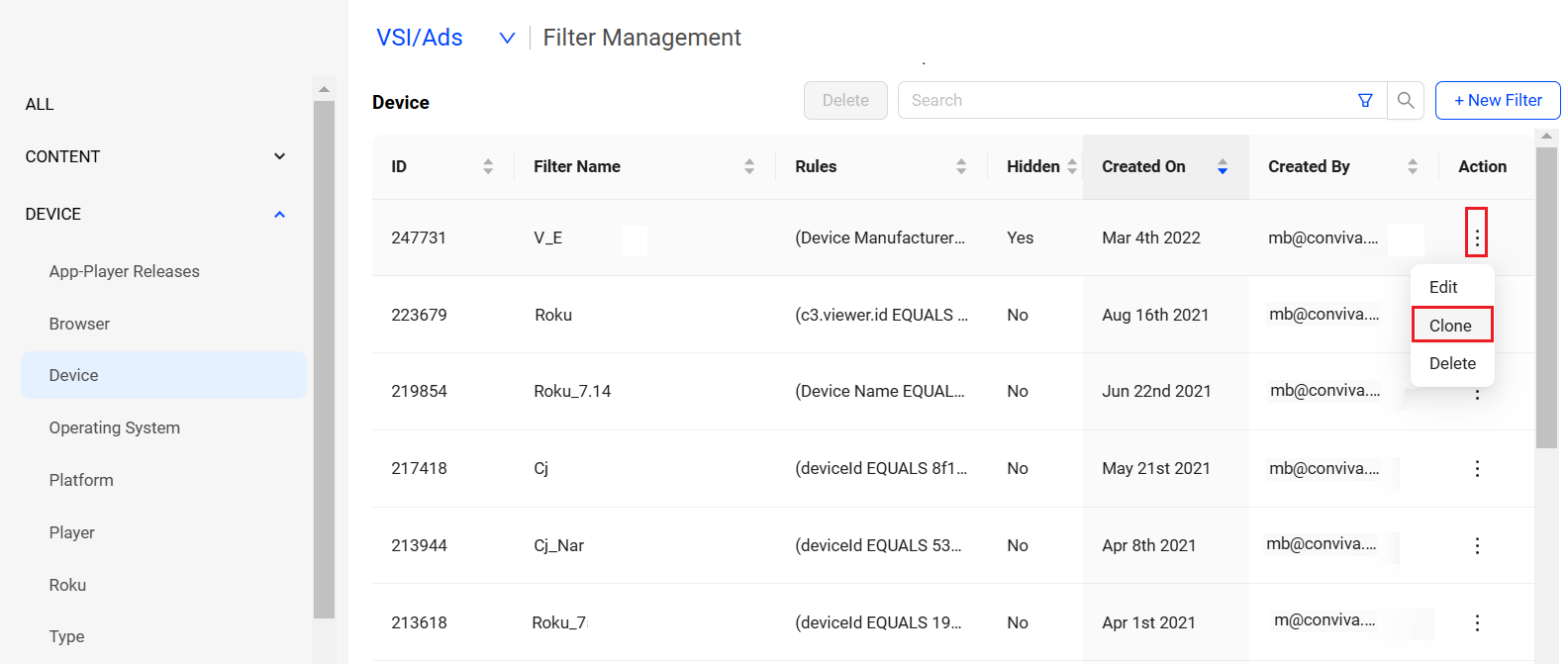Screen dimensions: 1568x664
Task: Sort table by ID column arrows
Action: click(x=488, y=166)
